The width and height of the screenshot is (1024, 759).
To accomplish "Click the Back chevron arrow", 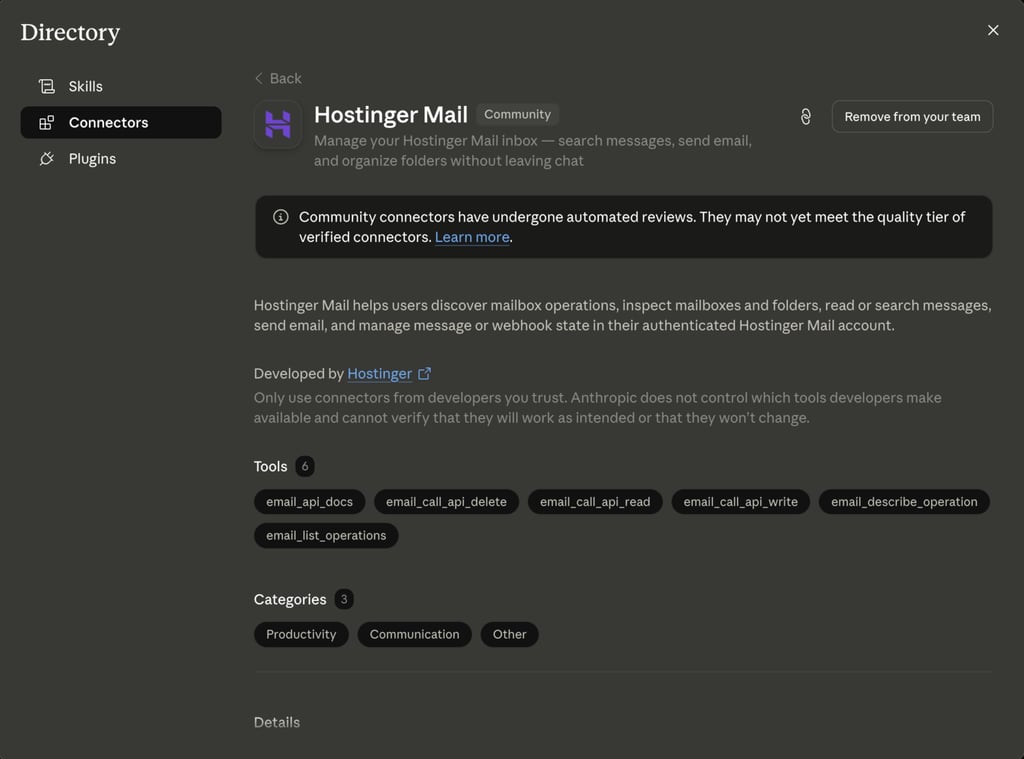I will point(259,78).
